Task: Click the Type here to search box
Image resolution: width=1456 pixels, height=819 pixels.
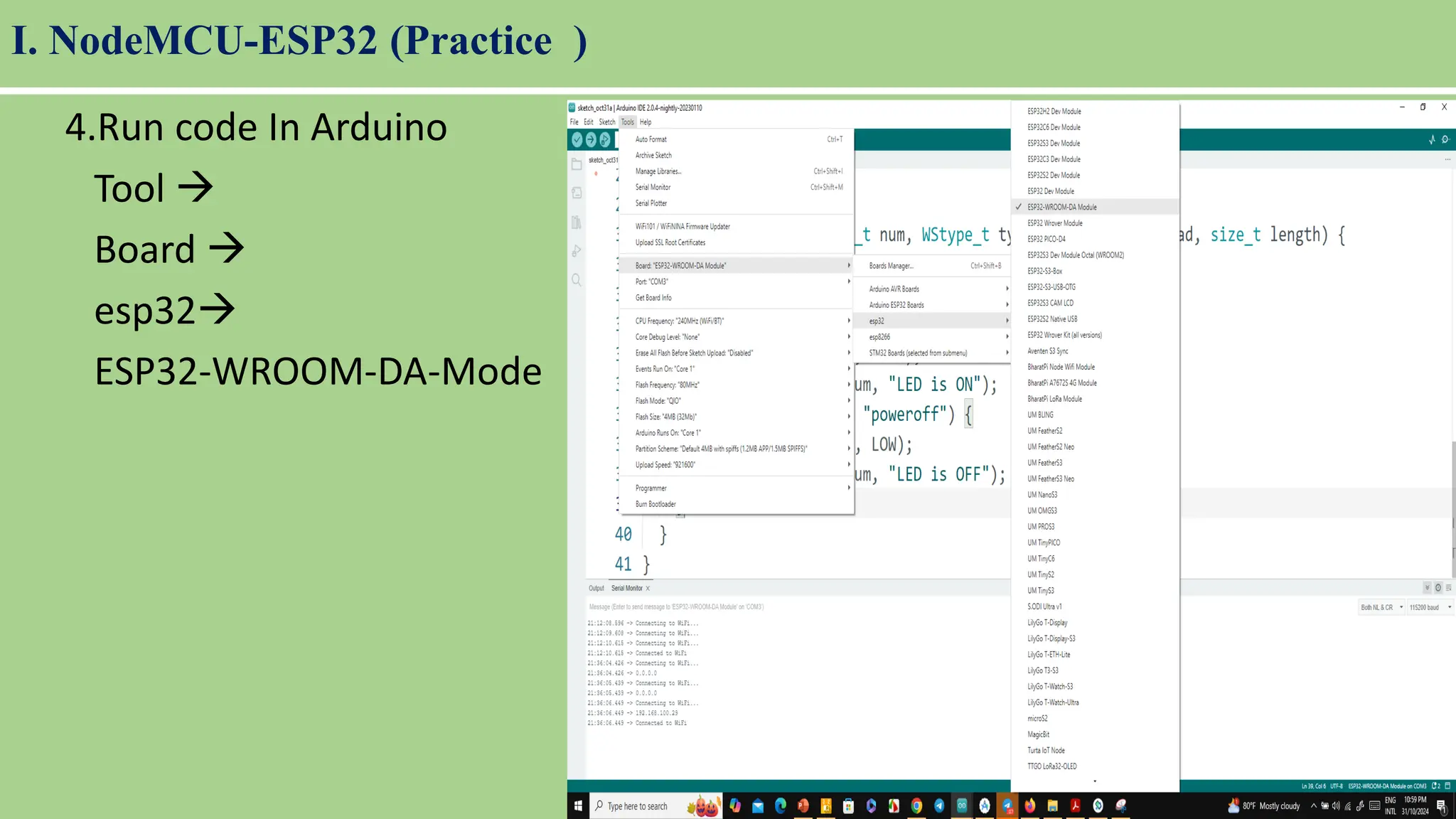Action: tap(655, 805)
